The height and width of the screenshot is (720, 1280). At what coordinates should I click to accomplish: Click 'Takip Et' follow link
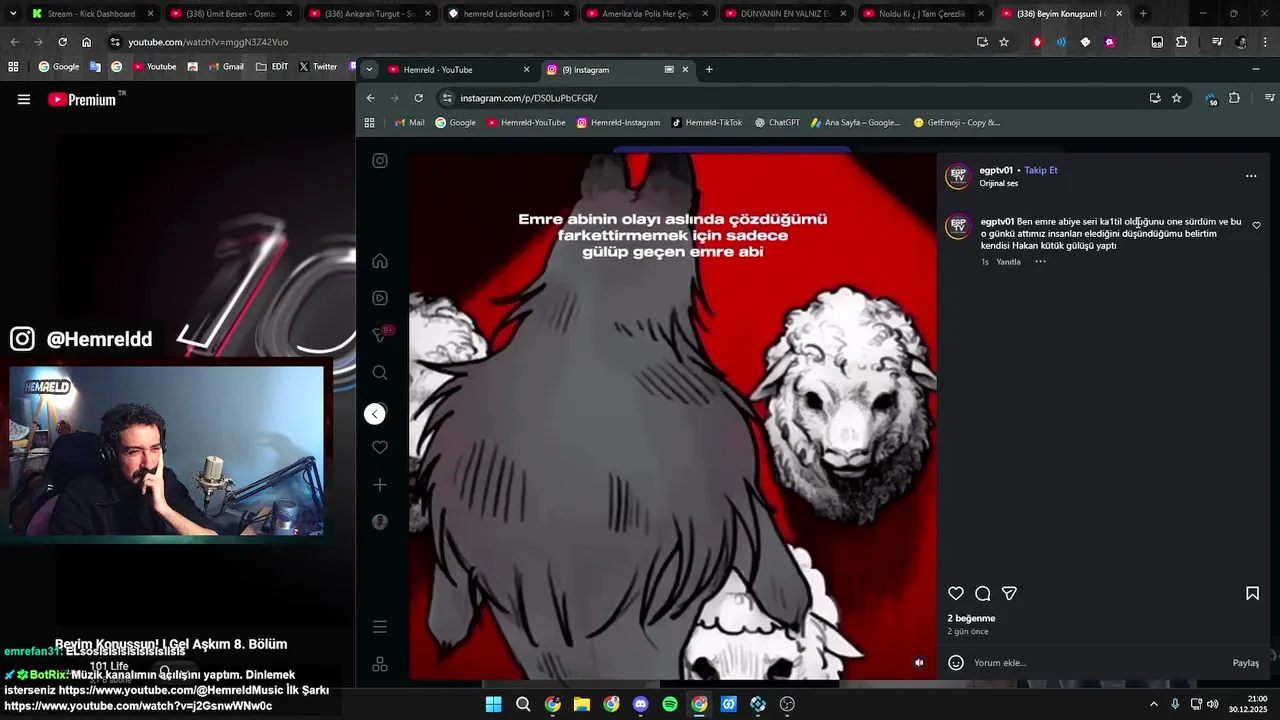[x=1041, y=170]
